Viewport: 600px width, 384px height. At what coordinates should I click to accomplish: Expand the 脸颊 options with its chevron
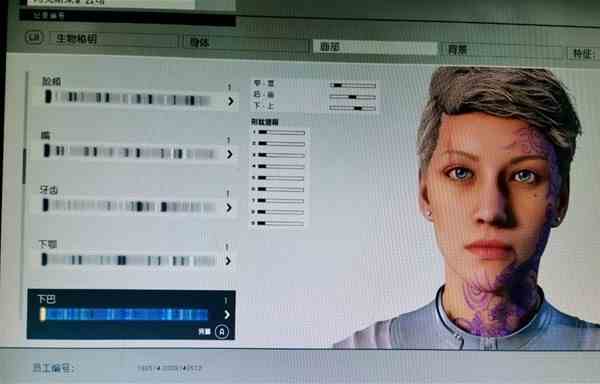230,101
